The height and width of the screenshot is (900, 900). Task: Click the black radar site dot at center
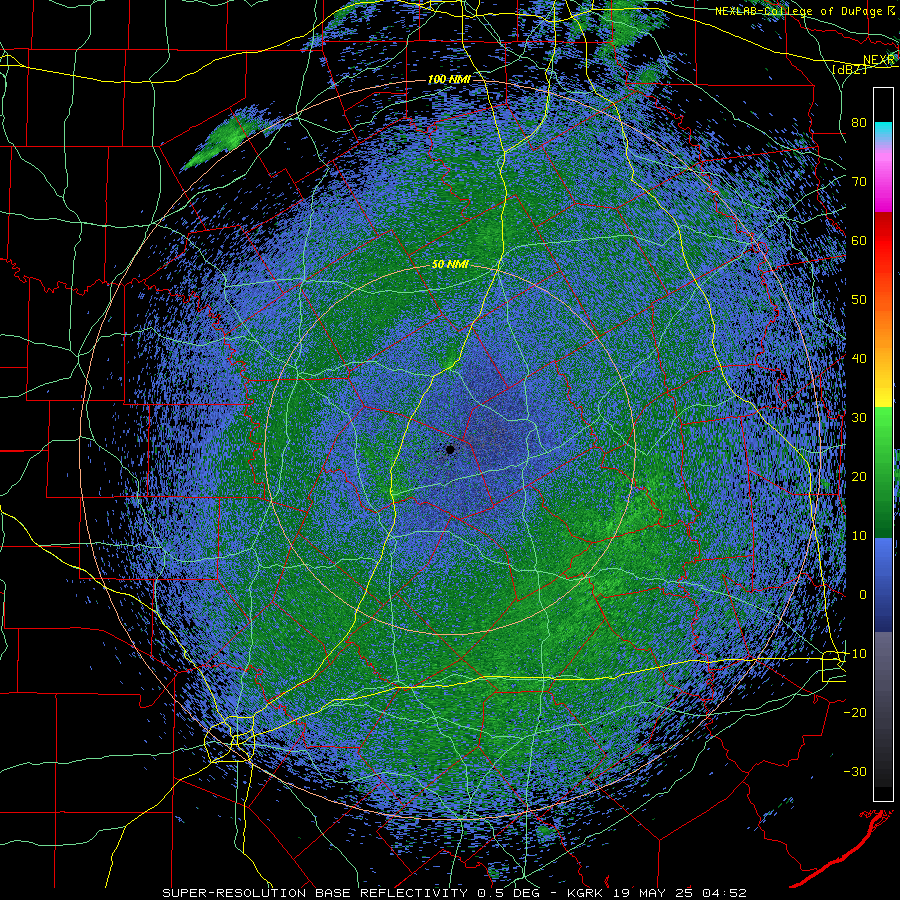click(450, 449)
